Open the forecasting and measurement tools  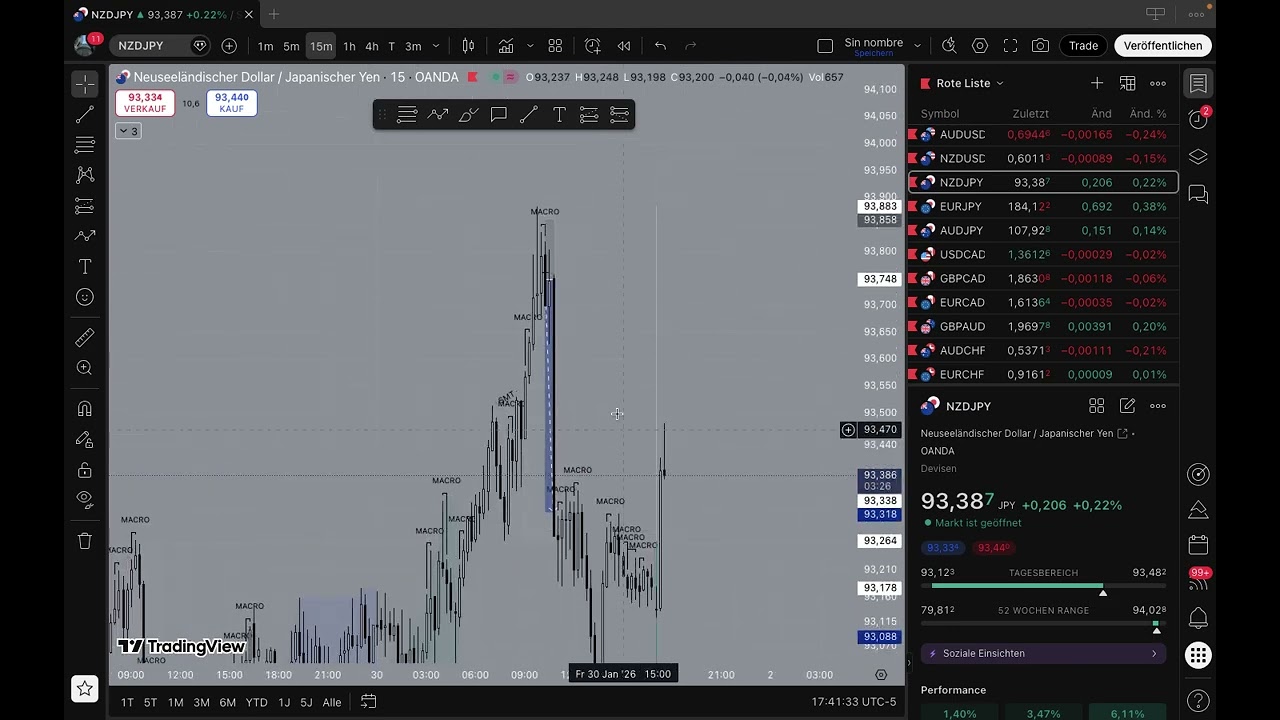pos(85,206)
